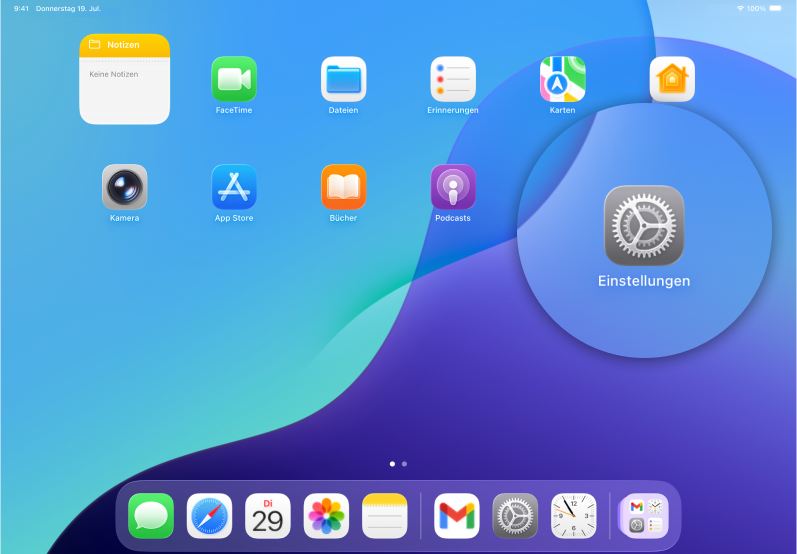Open Messages from the dock
Image resolution: width=797 pixels, height=554 pixels.
point(151,516)
